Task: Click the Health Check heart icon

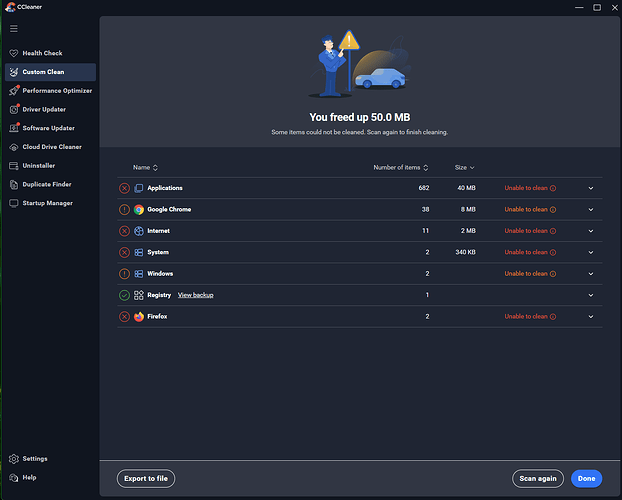Action: tap(14, 53)
